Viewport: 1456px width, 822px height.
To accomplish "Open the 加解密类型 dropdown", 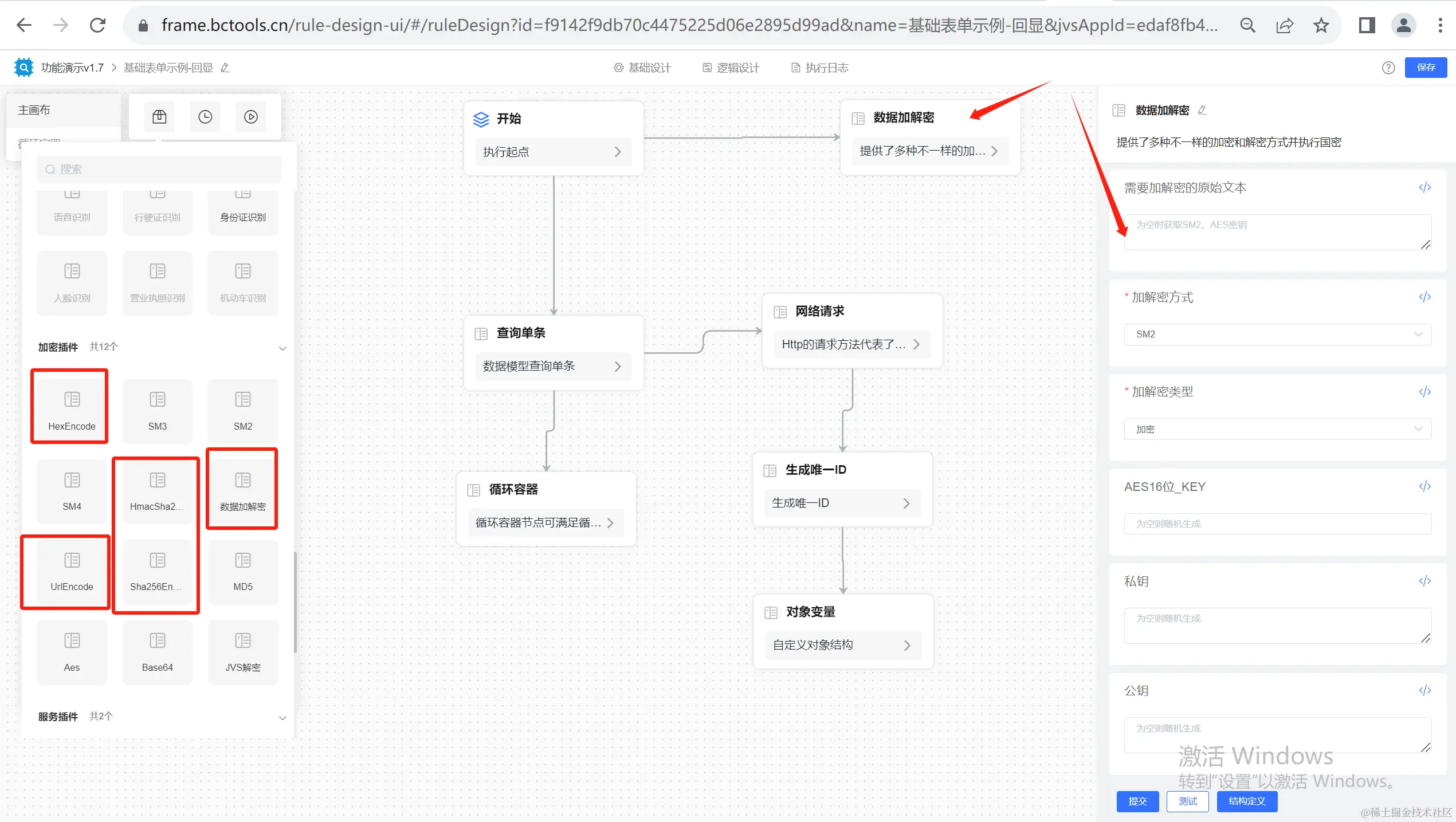I will tap(1277, 429).
